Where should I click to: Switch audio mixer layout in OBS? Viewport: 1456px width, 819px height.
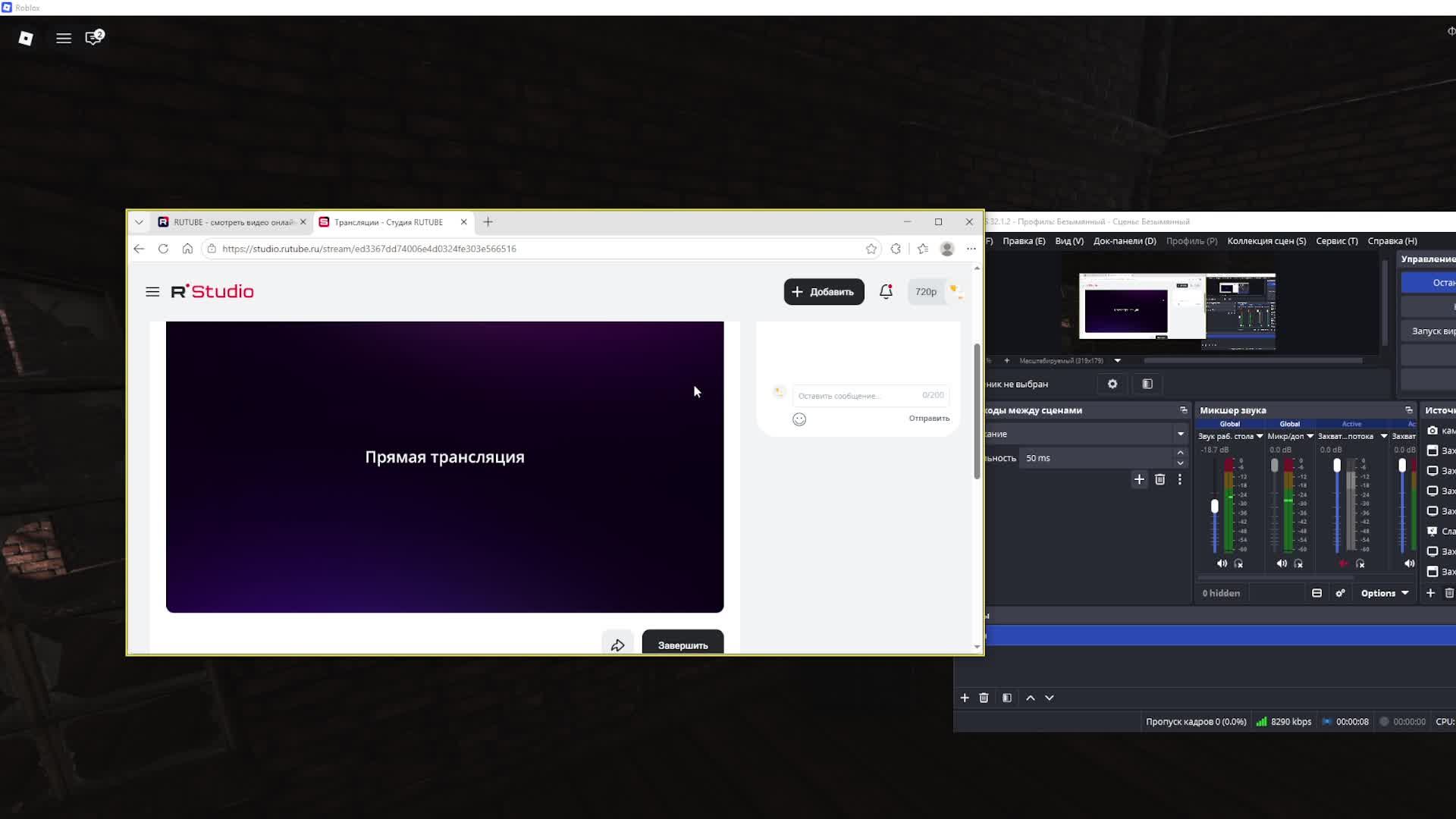click(1317, 593)
